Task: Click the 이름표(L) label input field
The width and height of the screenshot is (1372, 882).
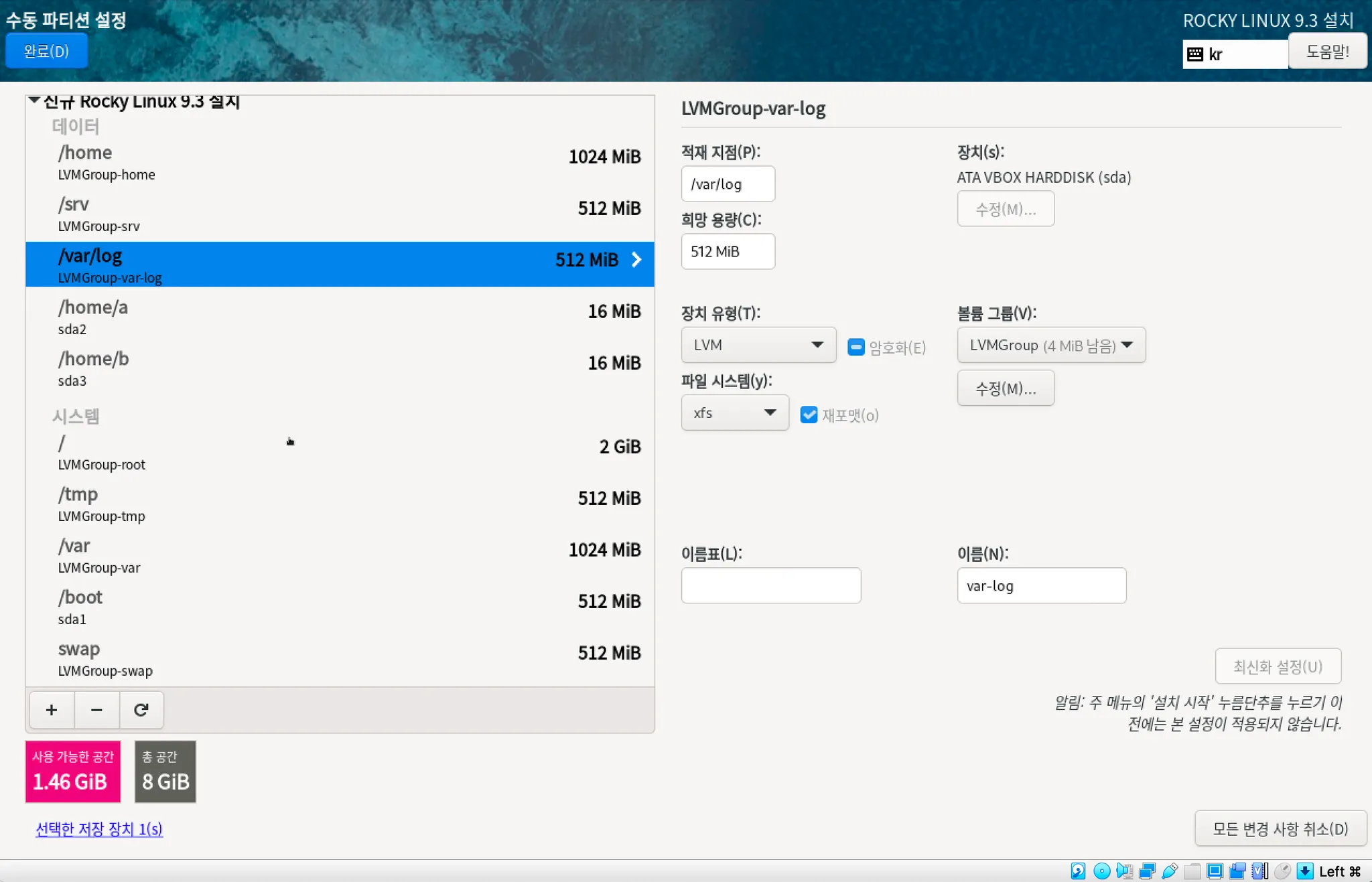Action: [770, 585]
